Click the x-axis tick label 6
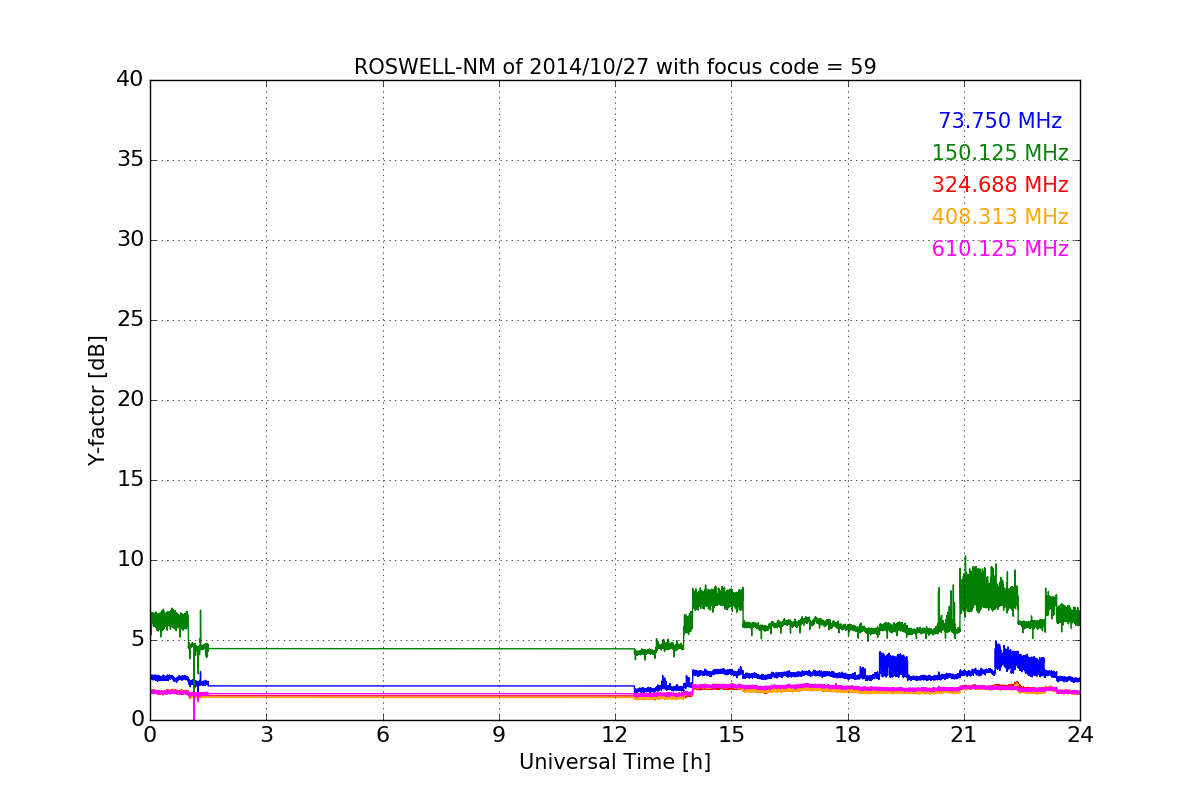1200x800 pixels. [382, 734]
